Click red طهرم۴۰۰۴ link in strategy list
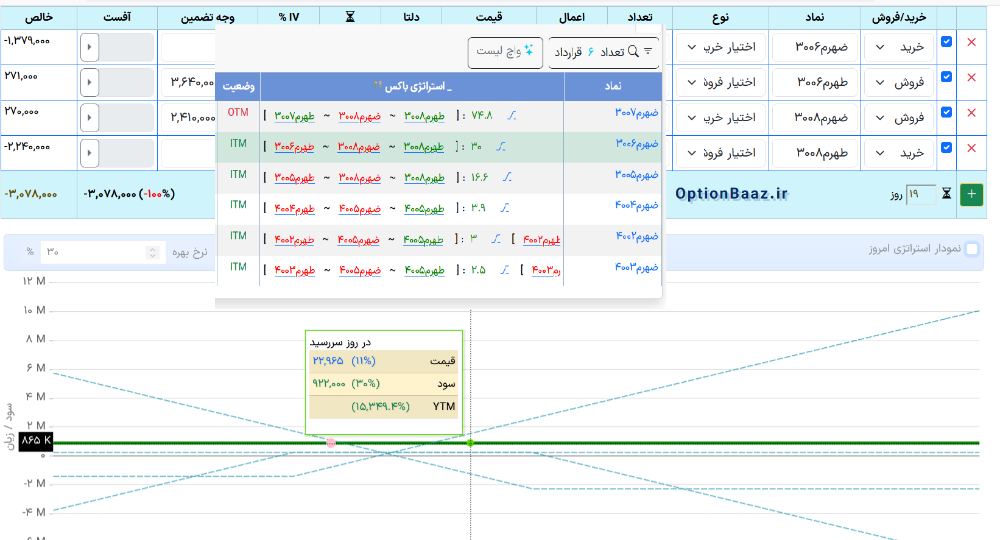The height and width of the screenshot is (540, 1000). (x=295, y=208)
